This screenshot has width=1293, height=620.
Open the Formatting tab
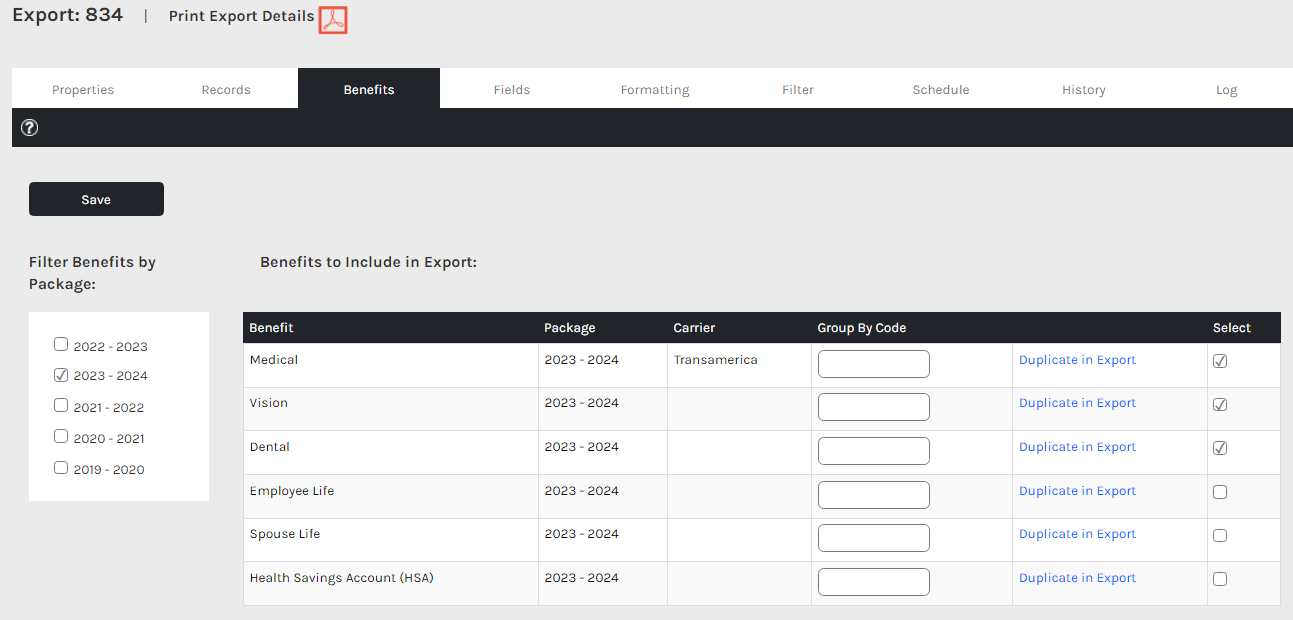tap(655, 89)
